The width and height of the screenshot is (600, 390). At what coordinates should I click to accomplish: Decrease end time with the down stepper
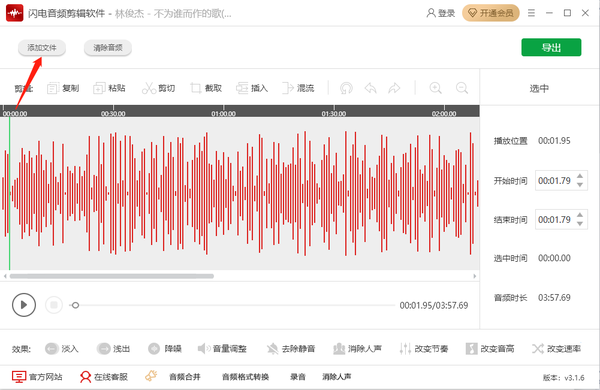pyautogui.click(x=580, y=224)
